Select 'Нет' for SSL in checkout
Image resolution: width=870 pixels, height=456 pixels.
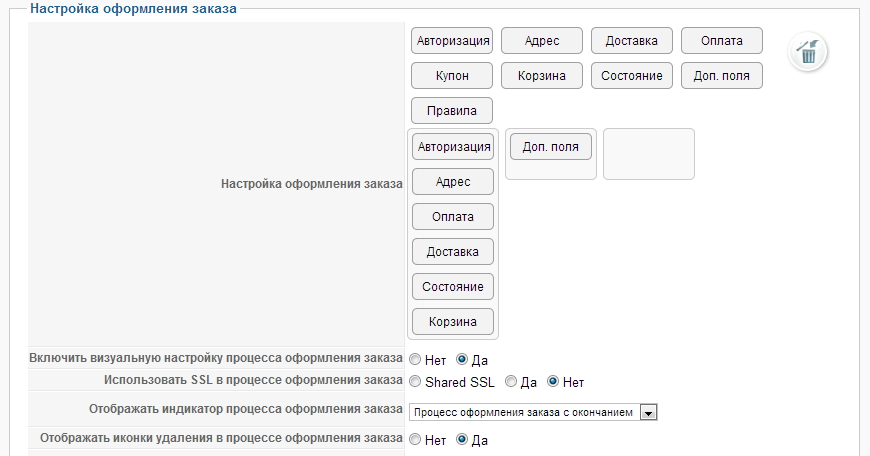point(553,382)
